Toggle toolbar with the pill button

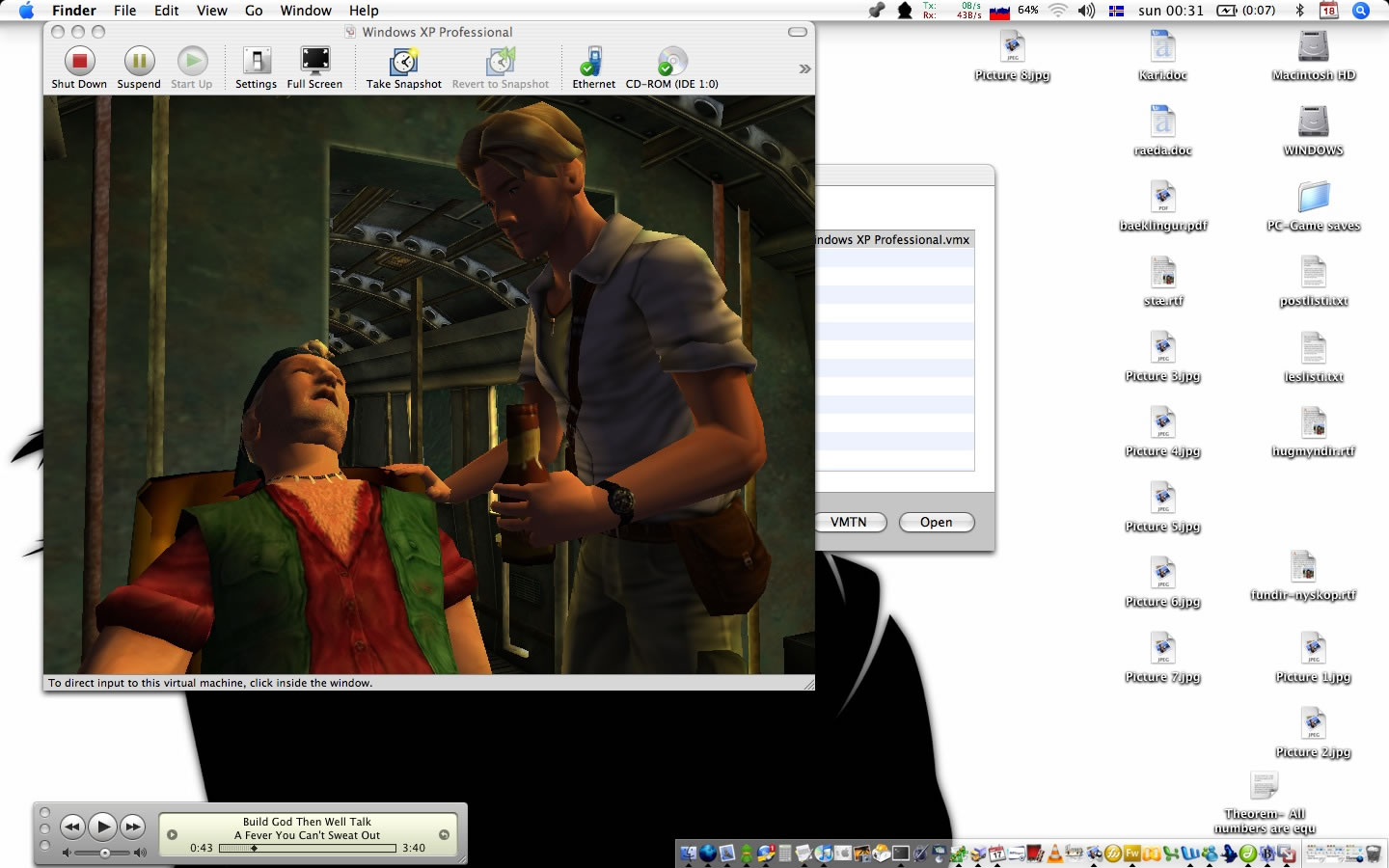tap(798, 32)
